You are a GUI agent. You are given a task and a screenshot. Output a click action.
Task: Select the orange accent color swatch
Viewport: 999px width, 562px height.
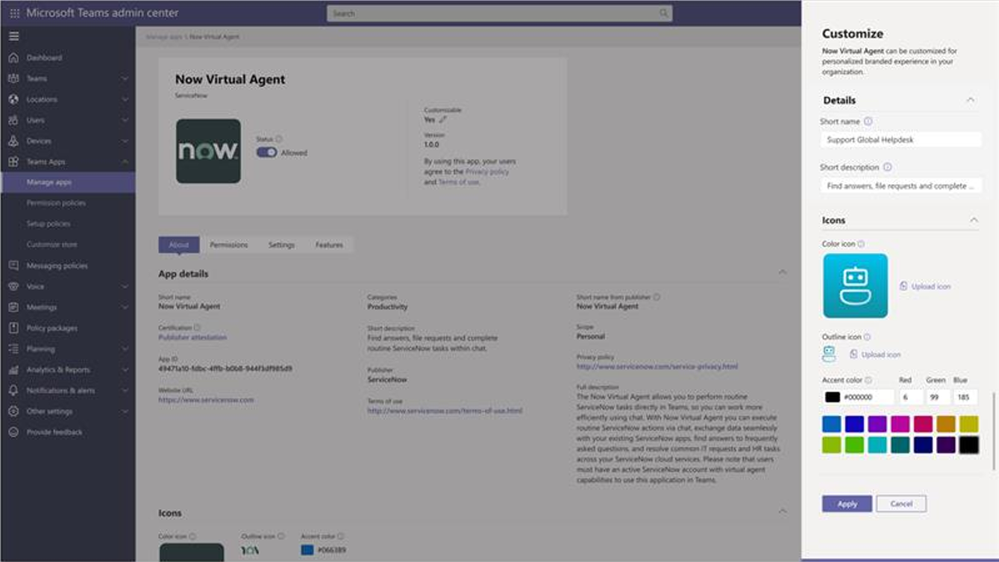945,424
